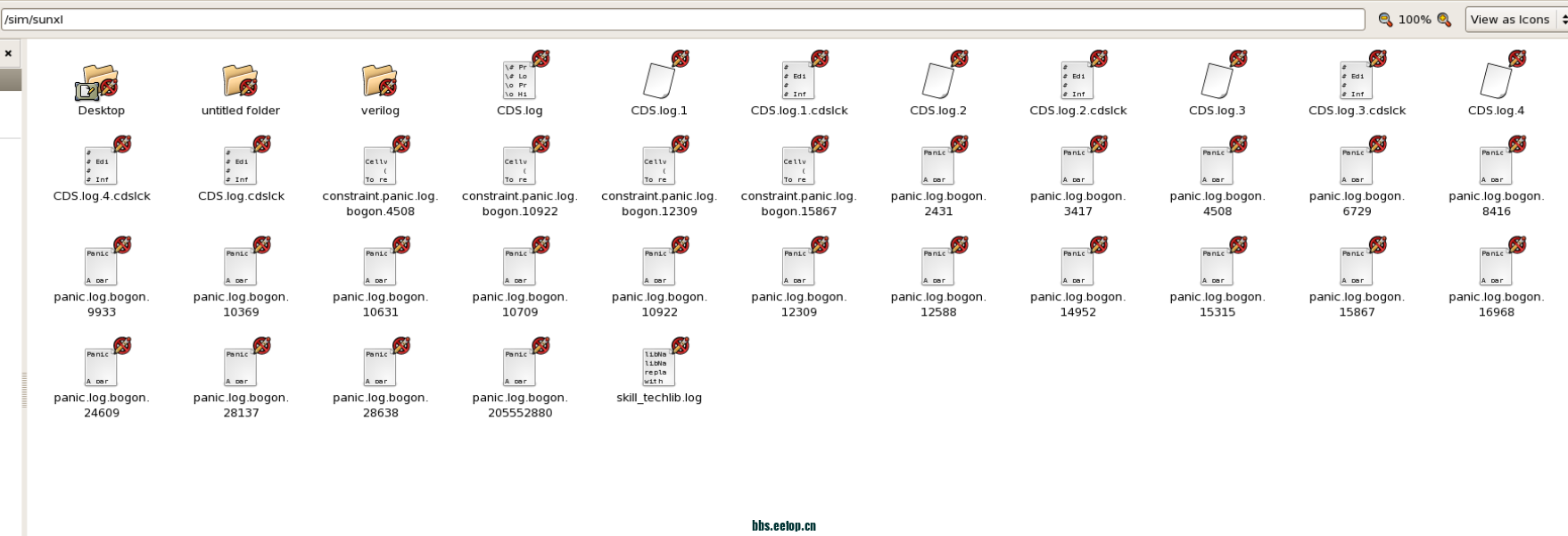The width and height of the screenshot is (1568, 536).
Task: Select the CDS.log.1.cdslck file
Action: point(798,80)
